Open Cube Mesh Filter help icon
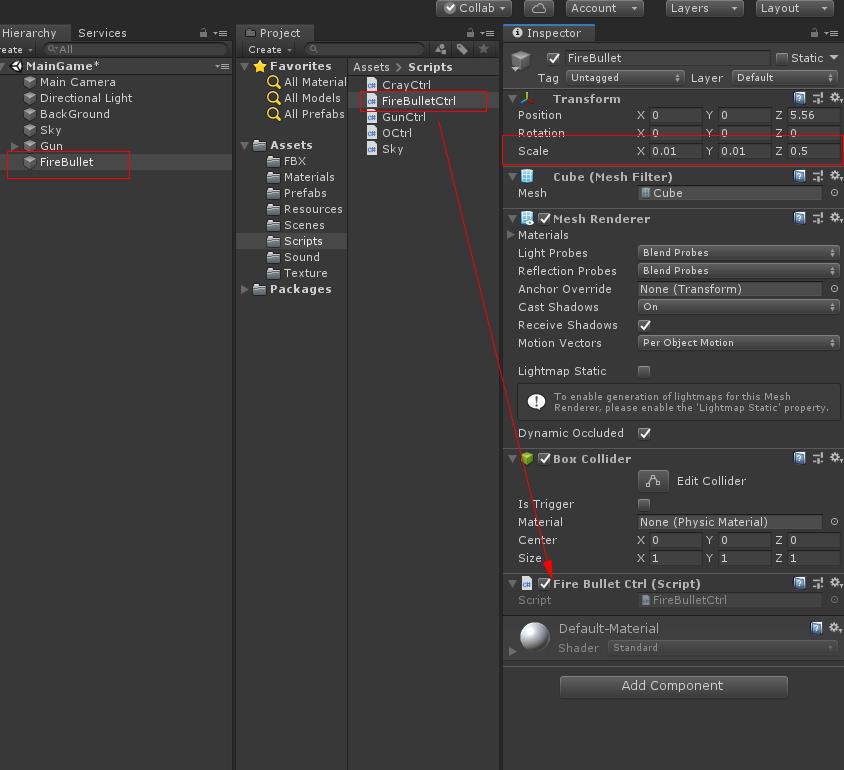The height and width of the screenshot is (770, 844). coord(799,176)
